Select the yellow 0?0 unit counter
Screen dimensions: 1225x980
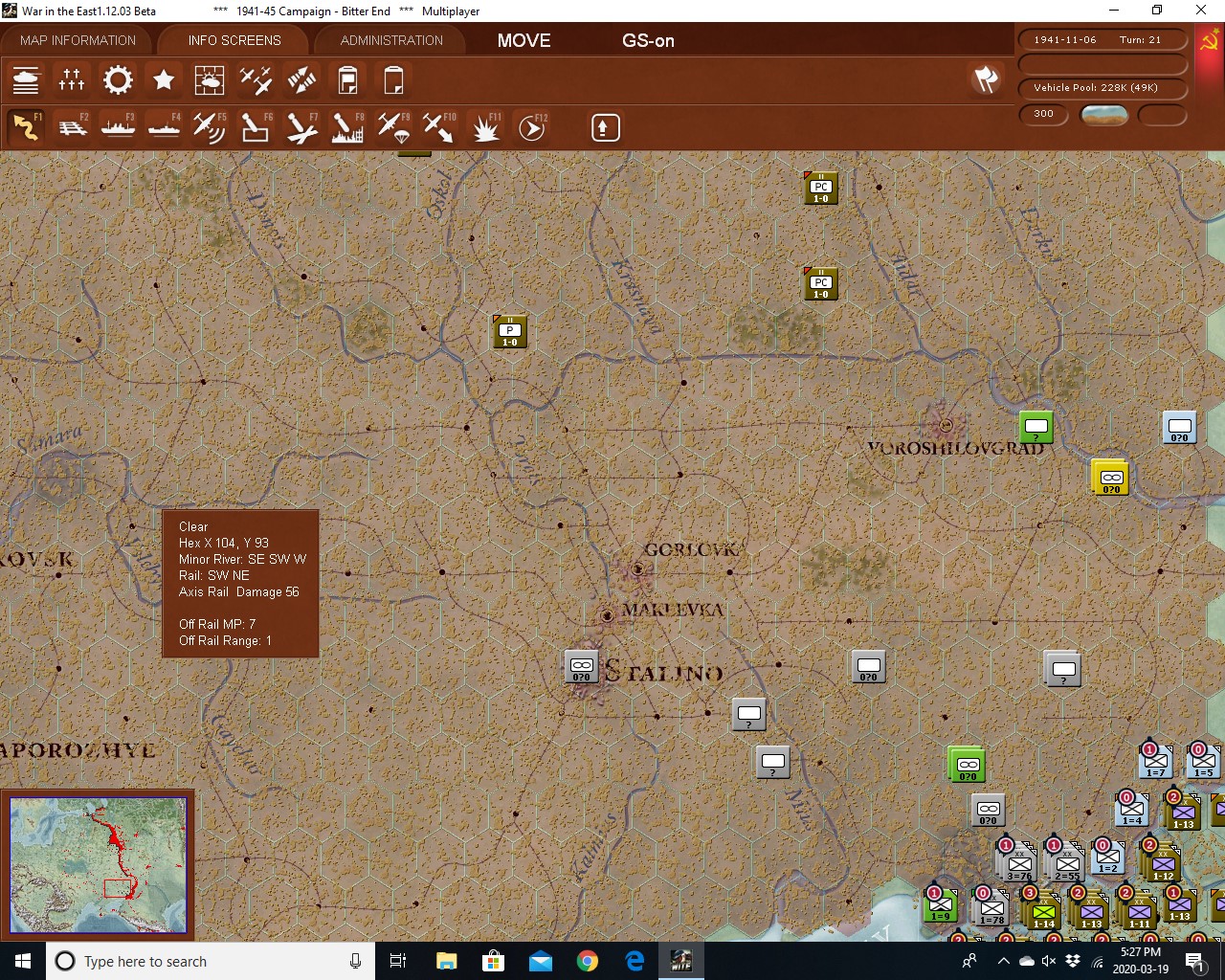click(1111, 477)
